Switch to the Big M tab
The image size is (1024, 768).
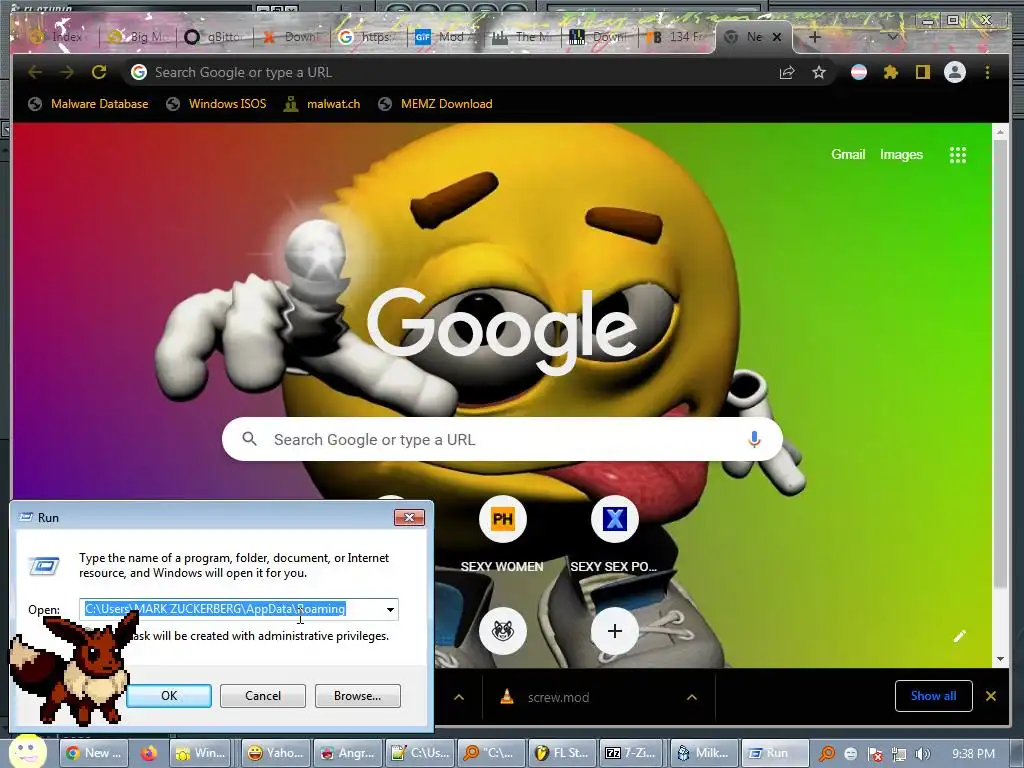(x=138, y=37)
